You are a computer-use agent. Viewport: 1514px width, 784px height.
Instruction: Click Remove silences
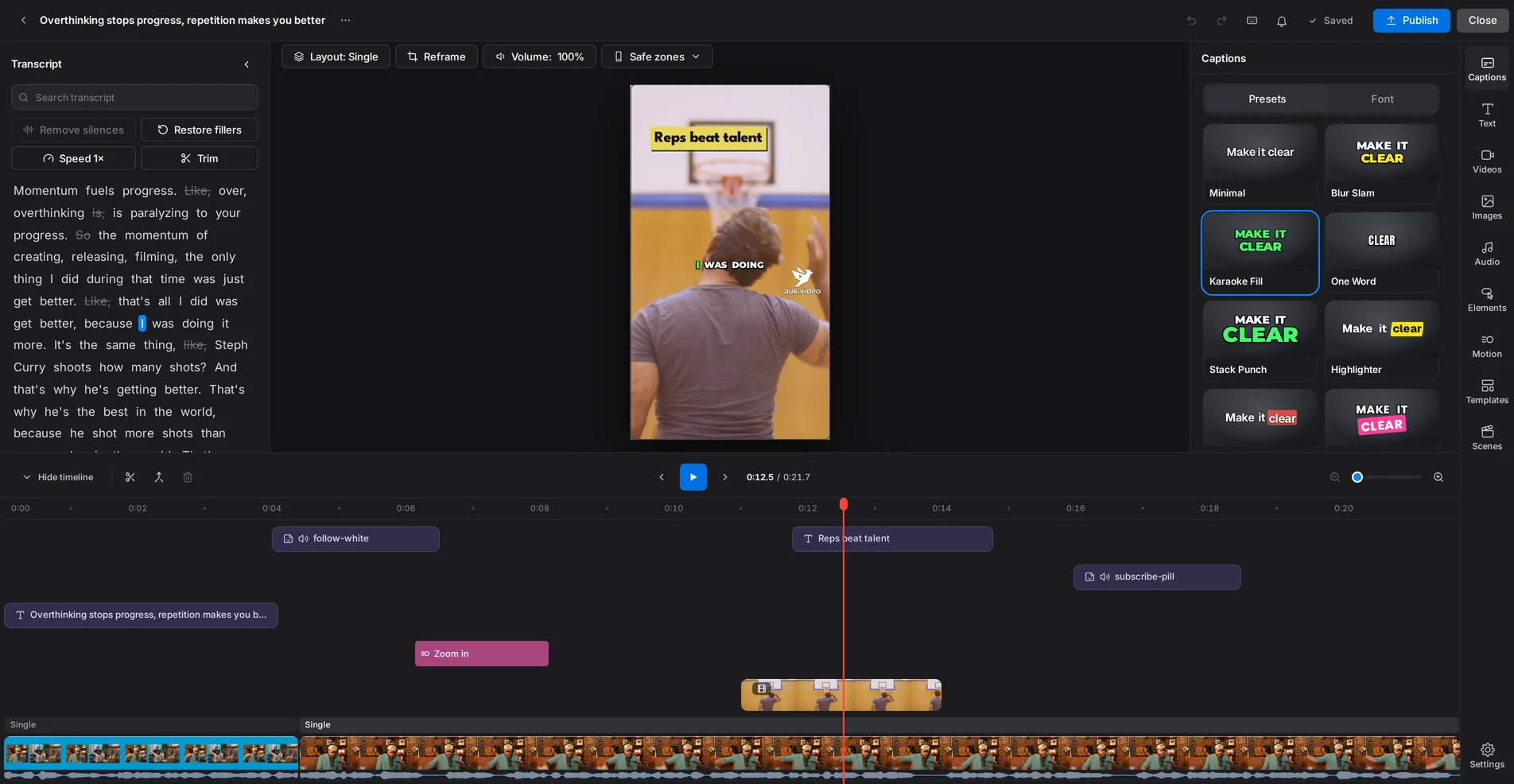point(73,130)
